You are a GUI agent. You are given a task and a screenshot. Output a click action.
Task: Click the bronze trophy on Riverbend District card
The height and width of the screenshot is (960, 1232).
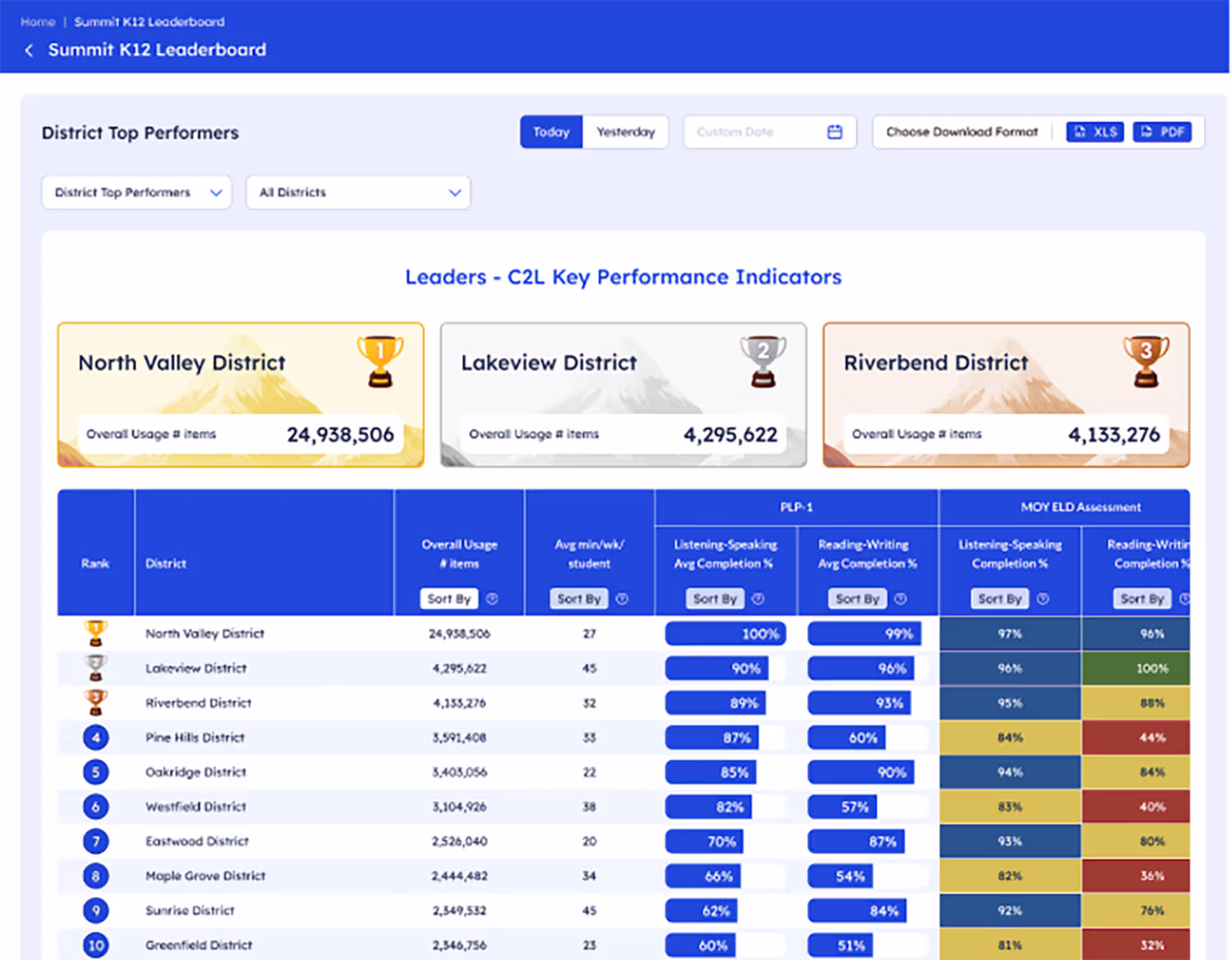point(1146,361)
